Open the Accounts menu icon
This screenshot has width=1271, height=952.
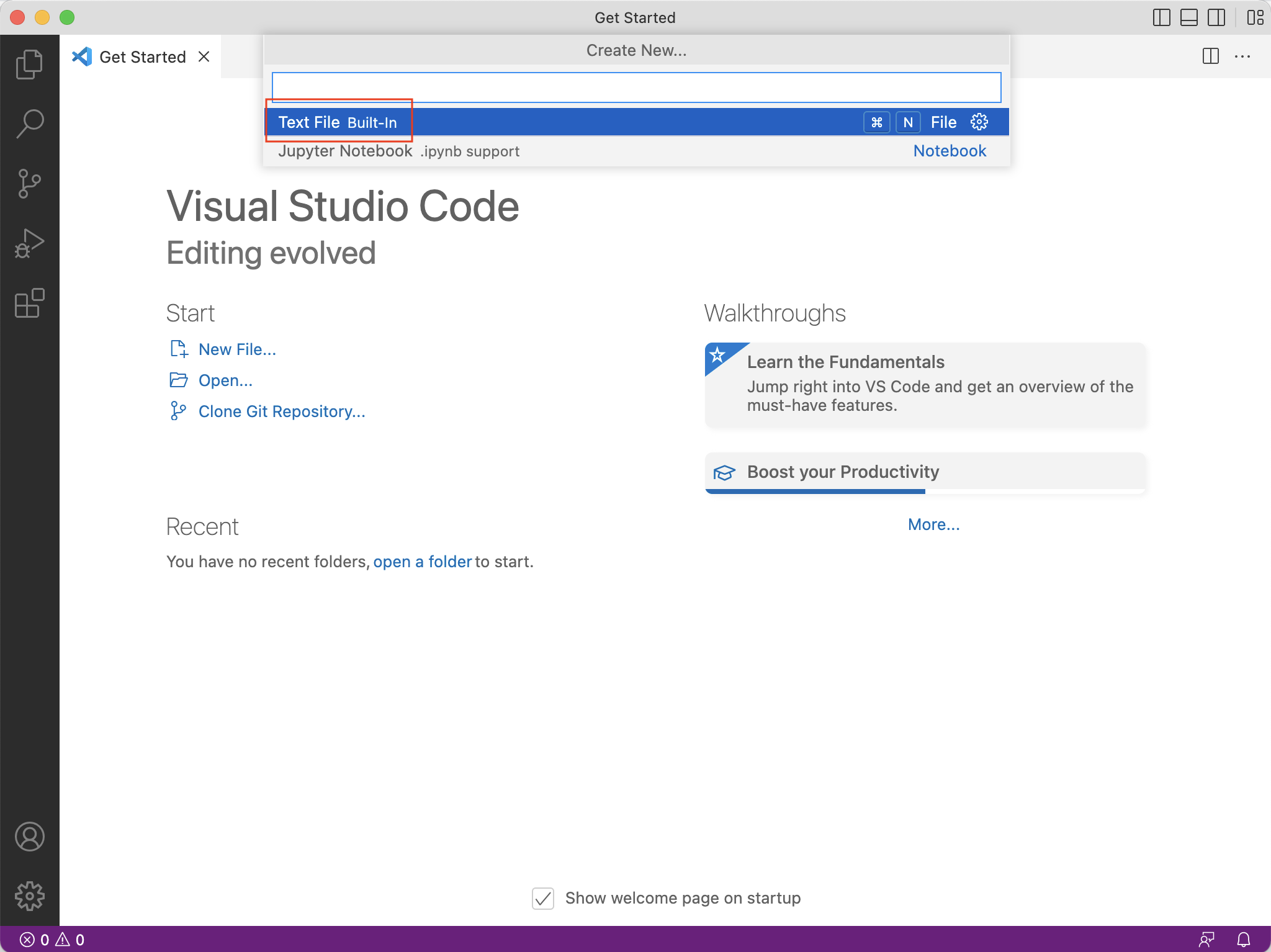coord(29,837)
